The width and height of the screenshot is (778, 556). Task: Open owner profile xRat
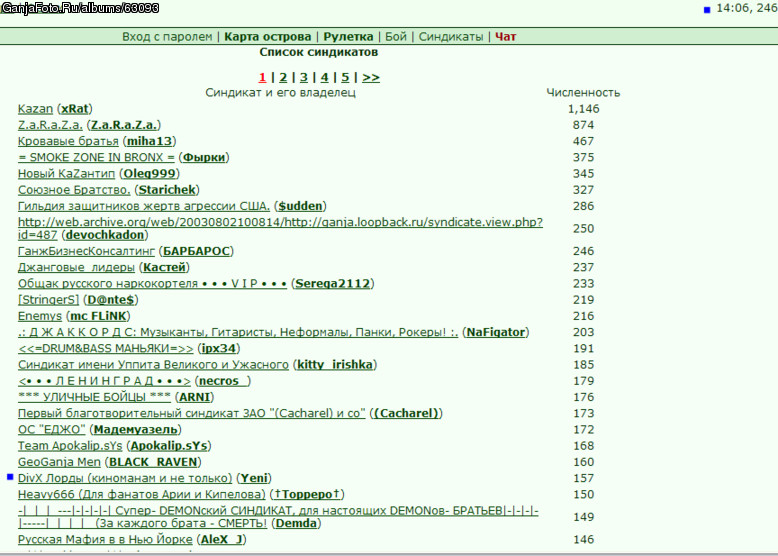coord(75,109)
